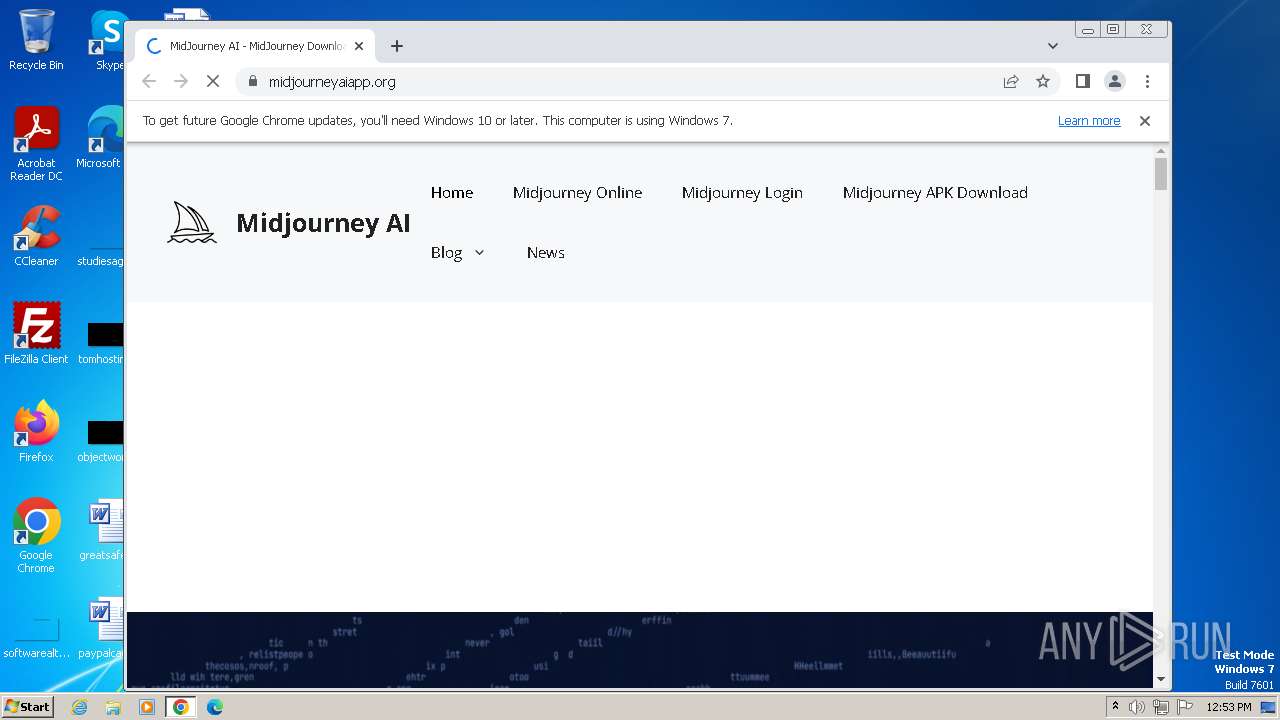Focus the address bar URL field

[x=620, y=82]
